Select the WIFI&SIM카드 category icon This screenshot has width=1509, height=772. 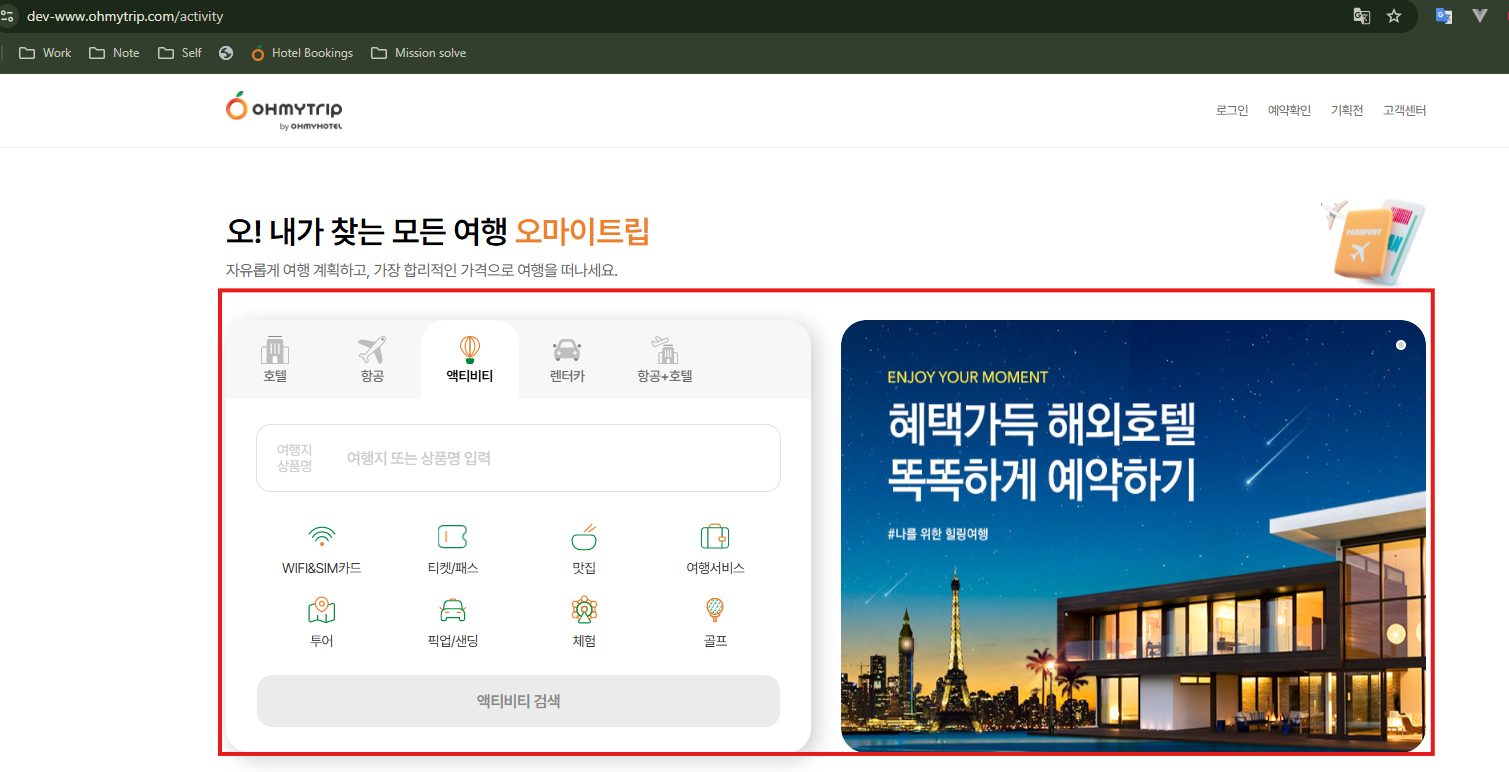[x=321, y=537]
